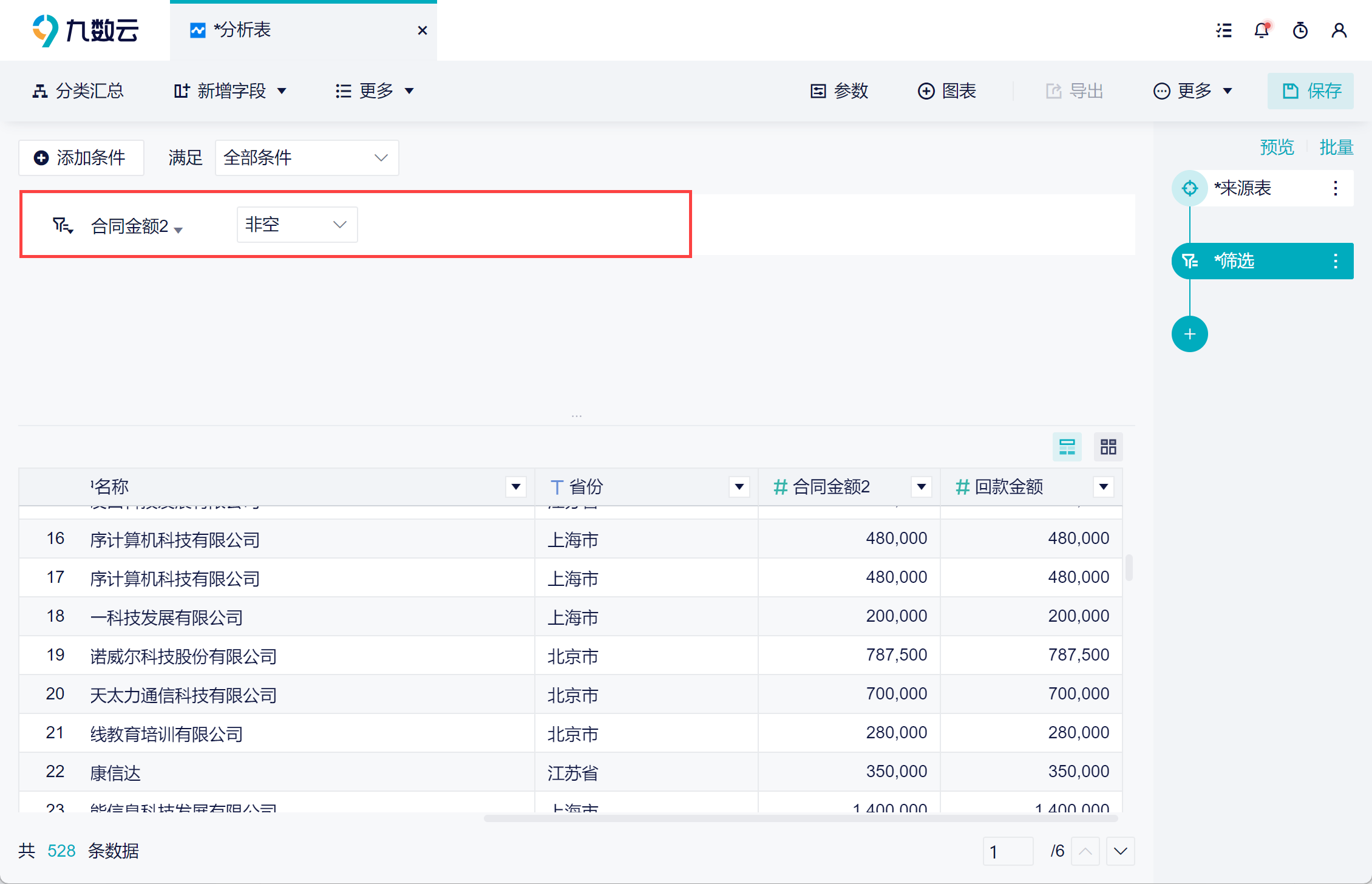Open the 来源表 step three-dot menu
The image size is (1372, 884).
[1336, 188]
